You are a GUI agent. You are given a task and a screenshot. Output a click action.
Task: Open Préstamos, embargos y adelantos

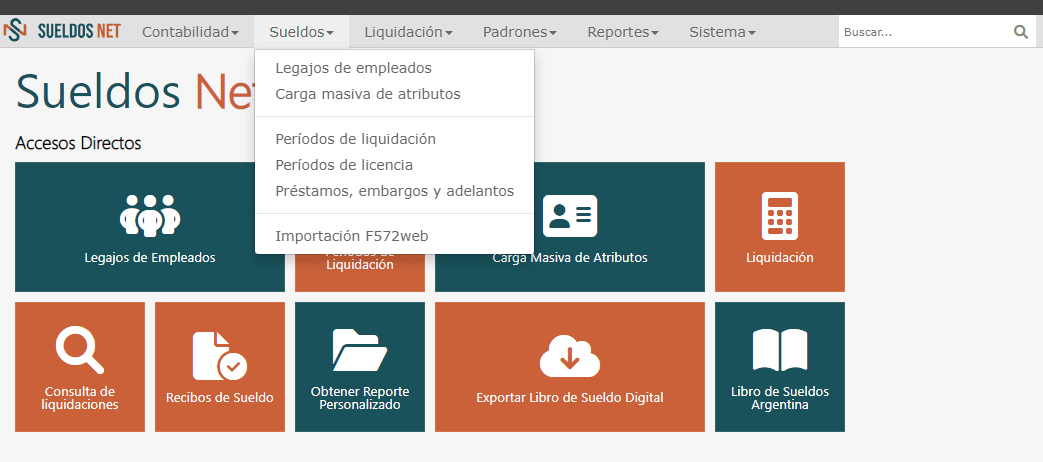pyautogui.click(x=394, y=191)
